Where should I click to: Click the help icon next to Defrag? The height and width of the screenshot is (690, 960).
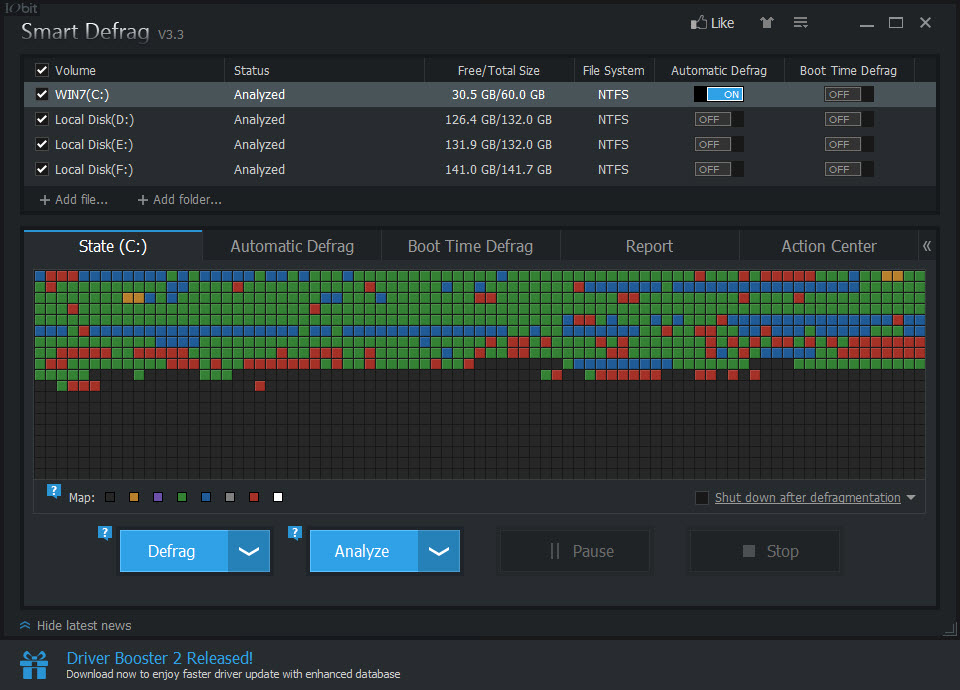click(x=105, y=533)
